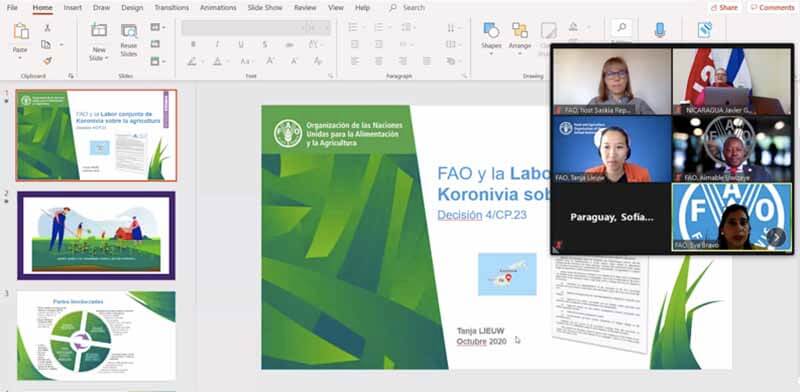Click the Increase Font Size icon
The height and width of the screenshot is (392, 800).
[270, 61]
